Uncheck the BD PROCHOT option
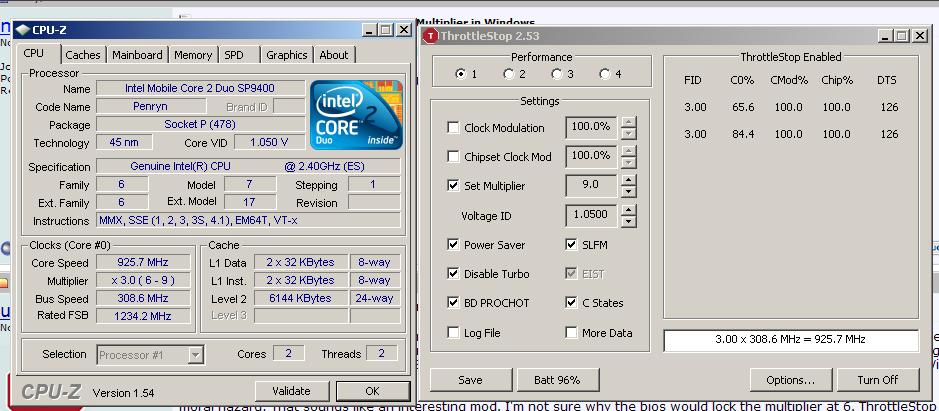Screen dimensions: 939x411 (453, 303)
